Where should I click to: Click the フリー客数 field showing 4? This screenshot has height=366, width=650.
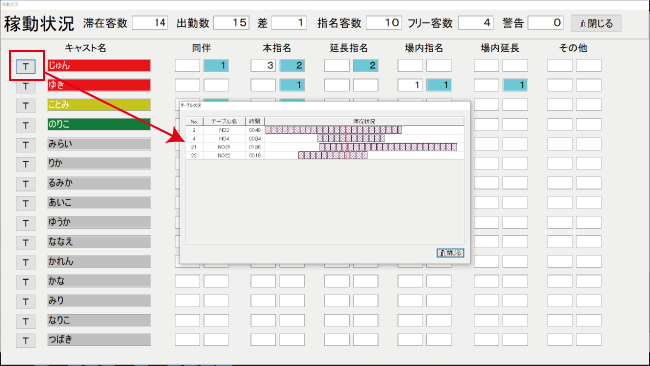tap(476, 23)
